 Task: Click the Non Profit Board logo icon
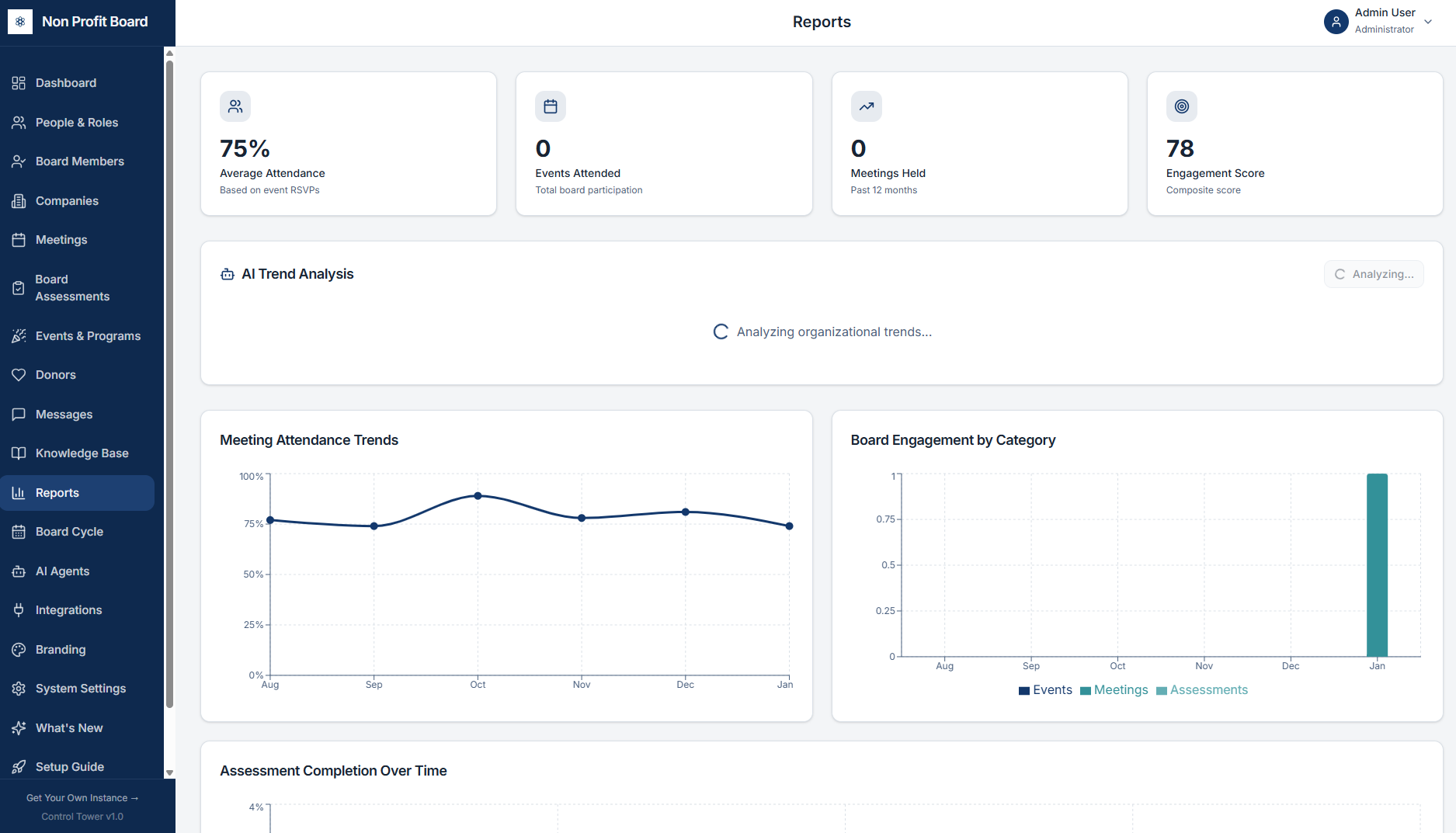tap(20, 22)
